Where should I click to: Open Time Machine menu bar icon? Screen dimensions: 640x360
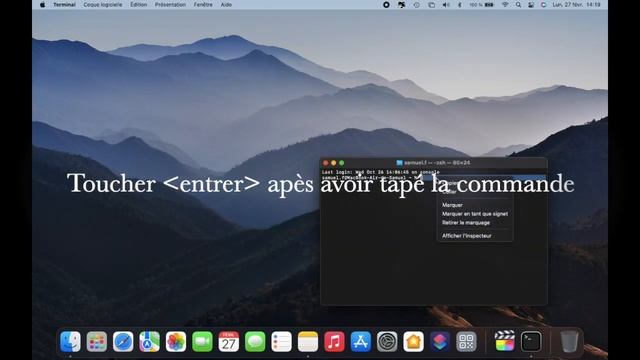click(x=416, y=5)
